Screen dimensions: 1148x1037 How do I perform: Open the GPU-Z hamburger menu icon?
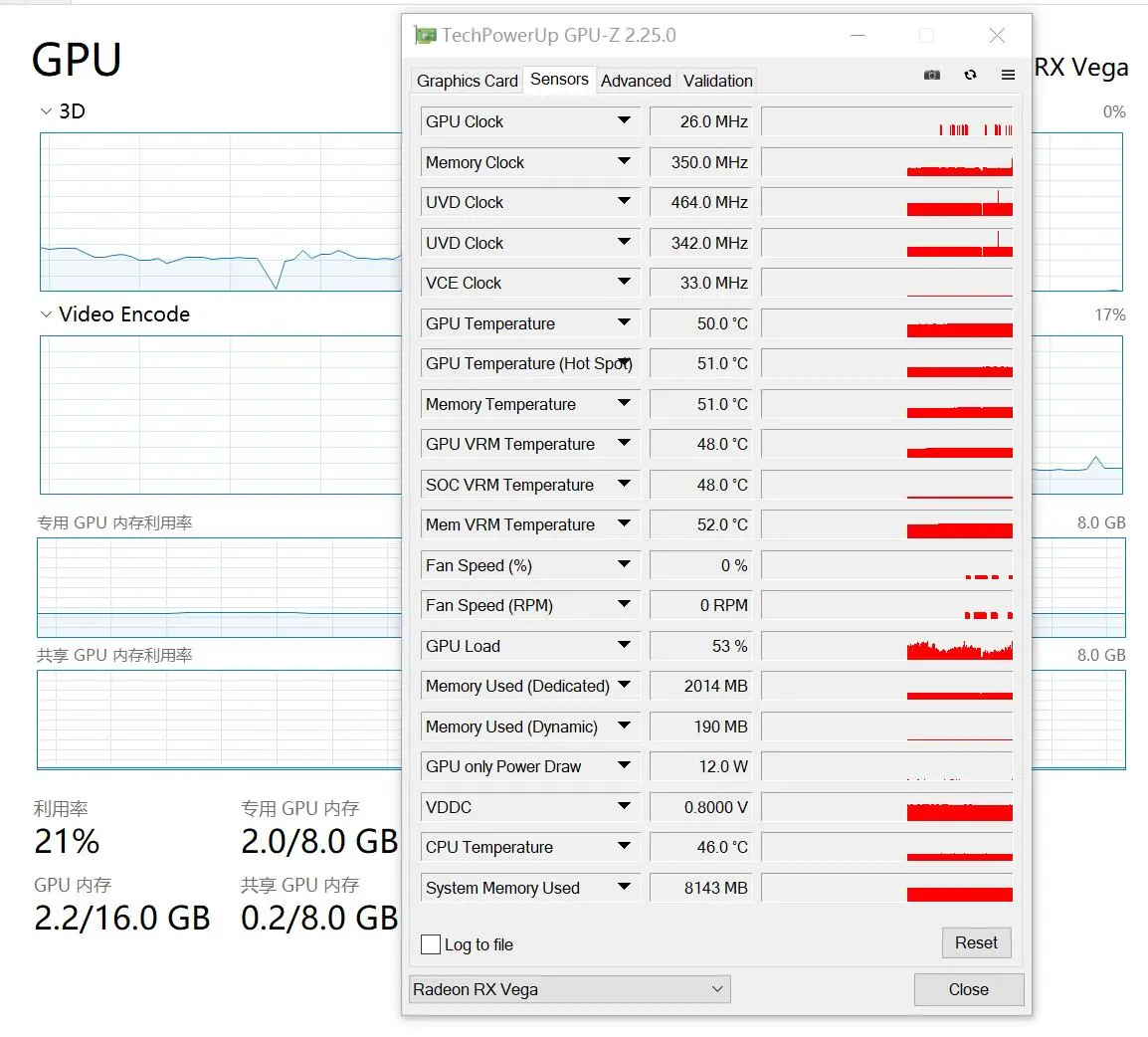(x=1008, y=75)
